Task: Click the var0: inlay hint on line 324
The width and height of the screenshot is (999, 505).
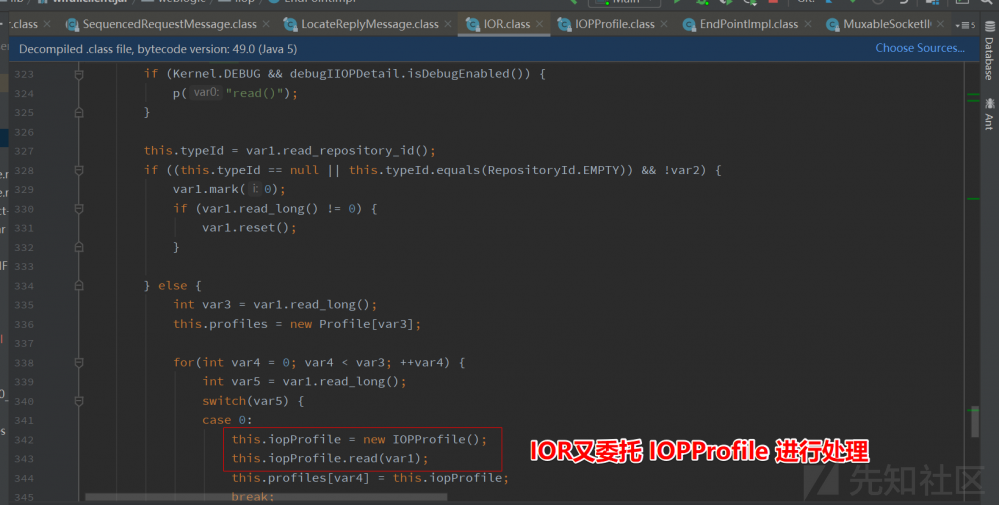Action: [x=206, y=93]
